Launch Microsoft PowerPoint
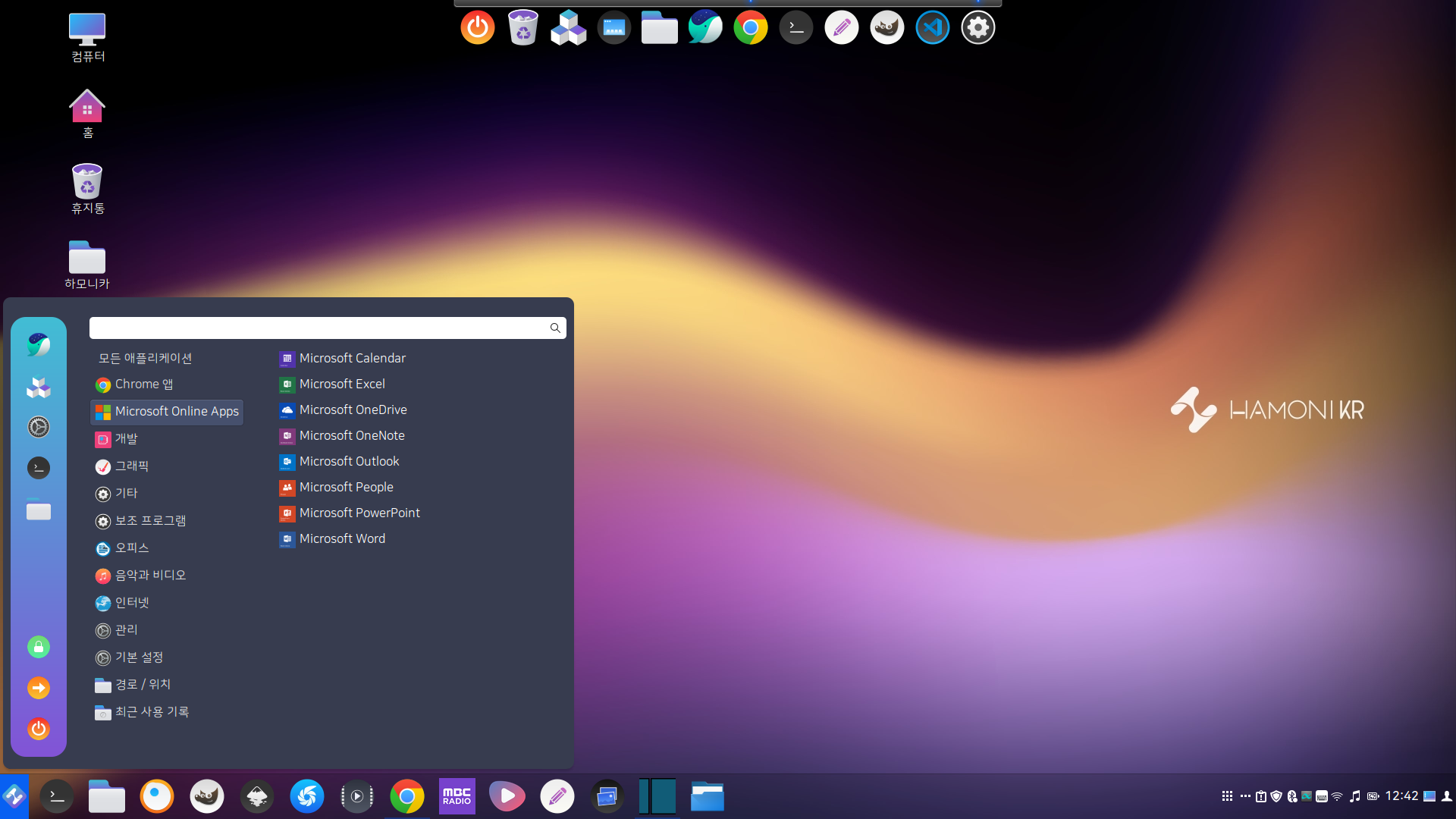 coord(359,513)
